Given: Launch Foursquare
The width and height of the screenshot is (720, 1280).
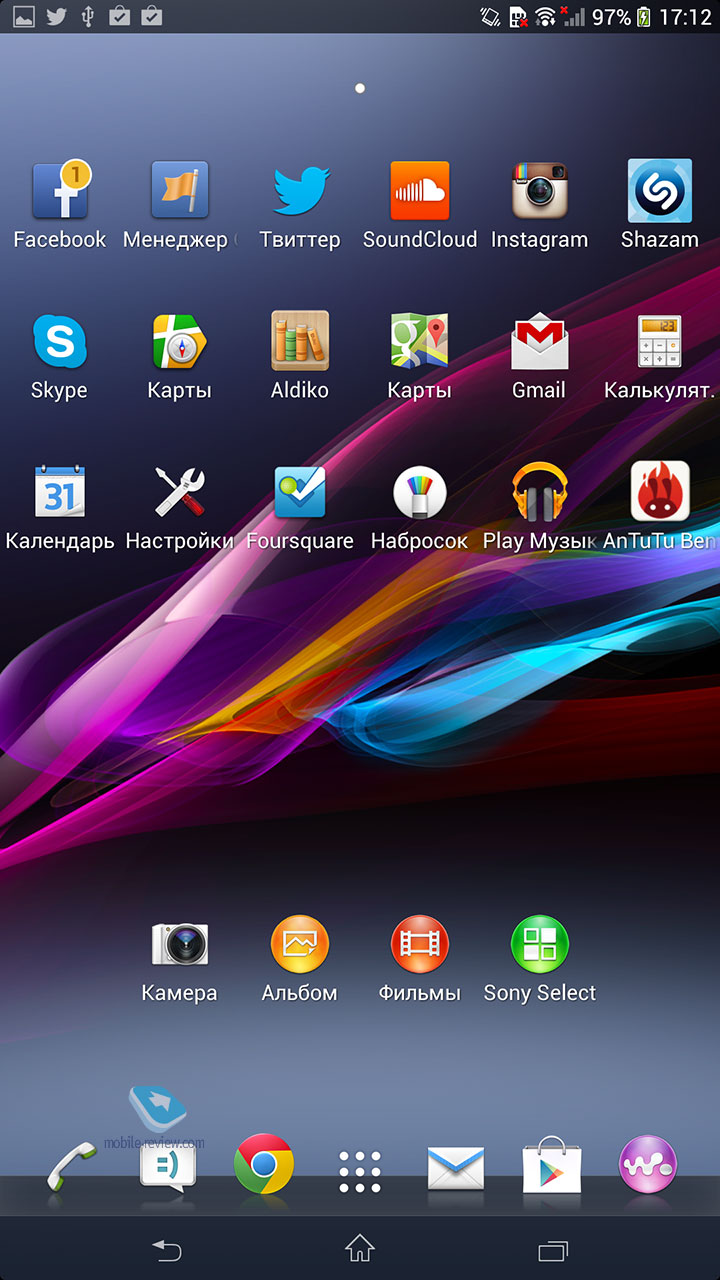Looking at the screenshot, I should [300, 491].
